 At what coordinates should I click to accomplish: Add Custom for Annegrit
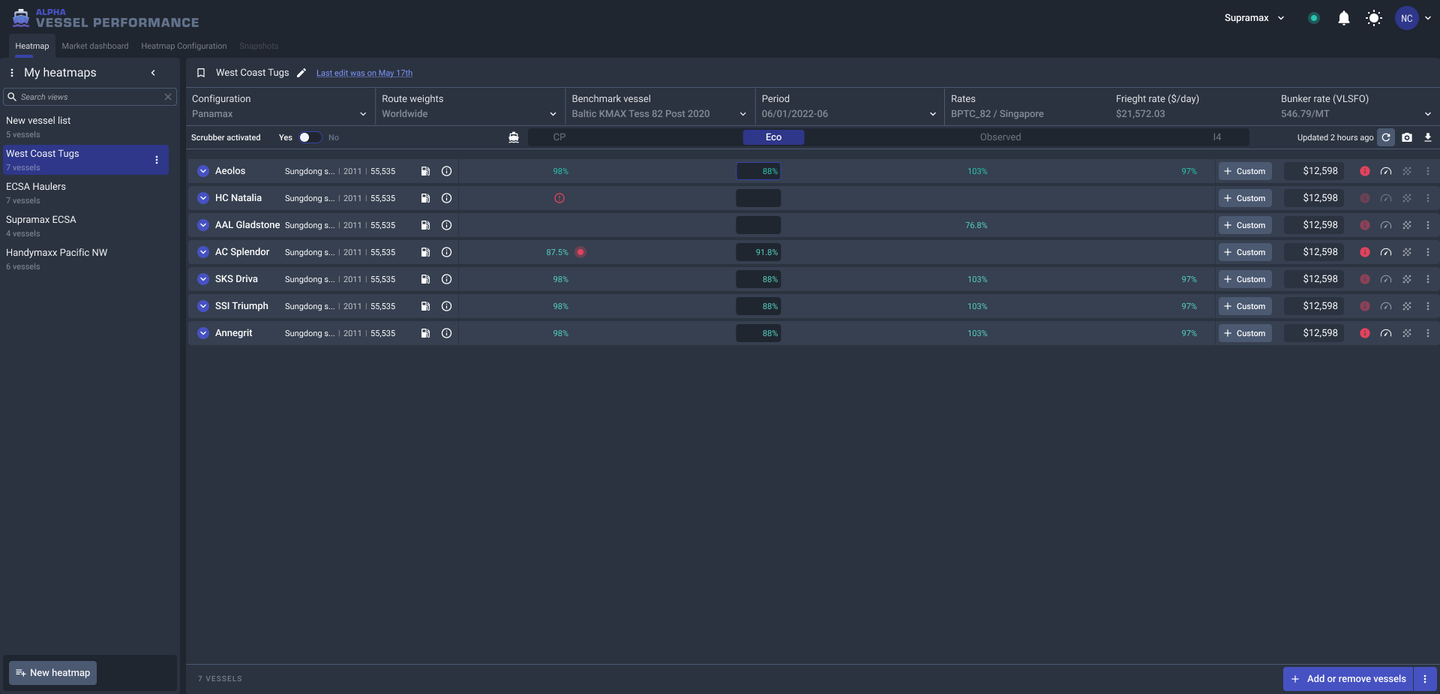click(x=1245, y=333)
